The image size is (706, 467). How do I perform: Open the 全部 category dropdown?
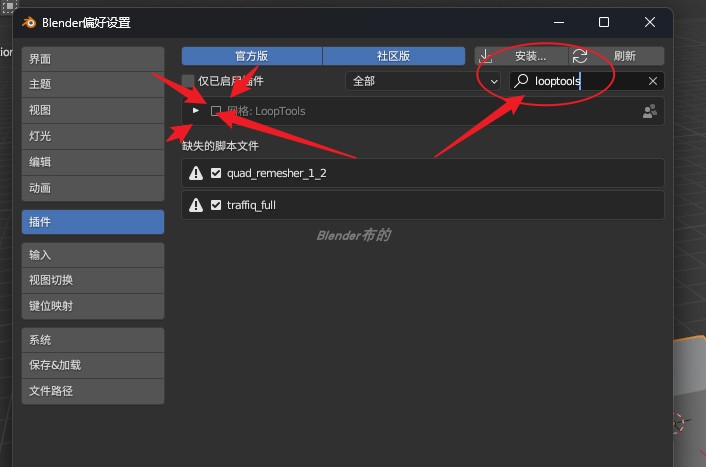pyautogui.click(x=423, y=82)
